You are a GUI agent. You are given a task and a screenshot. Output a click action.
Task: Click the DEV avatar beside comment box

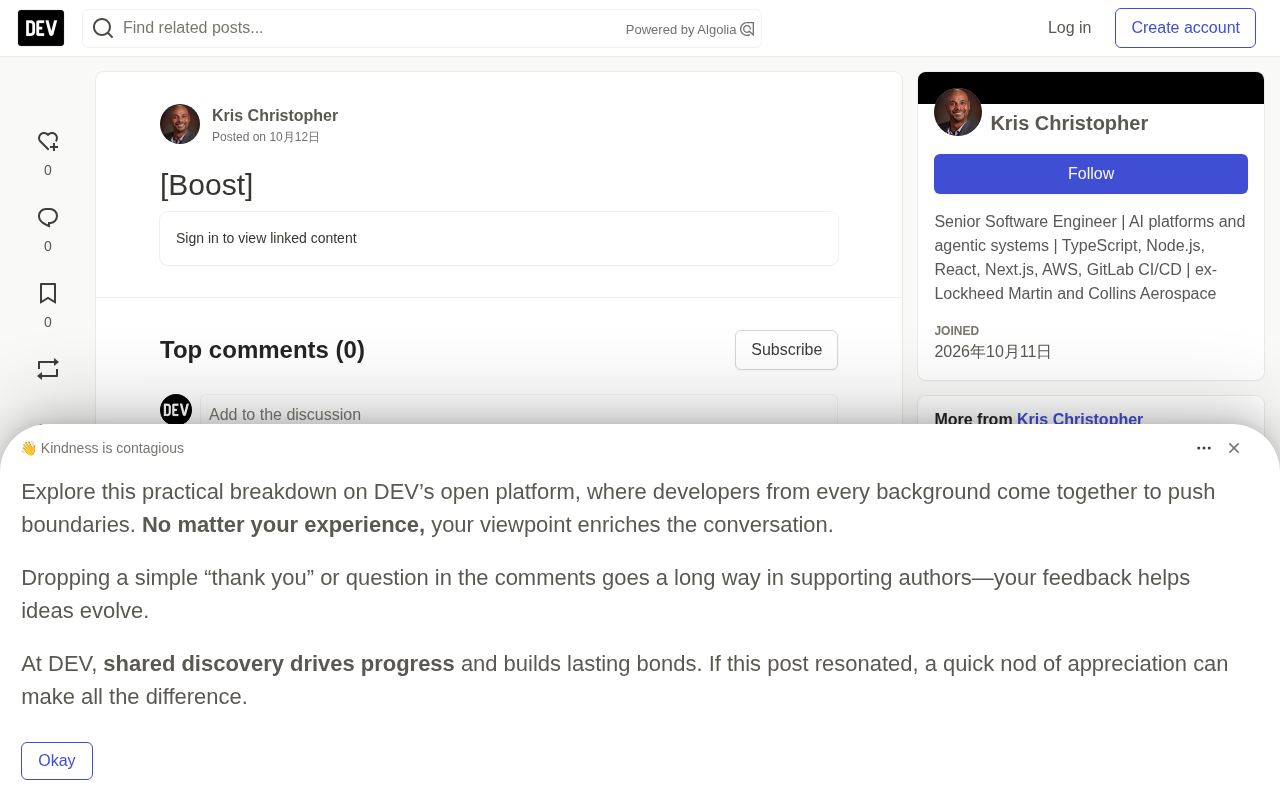pos(176,410)
